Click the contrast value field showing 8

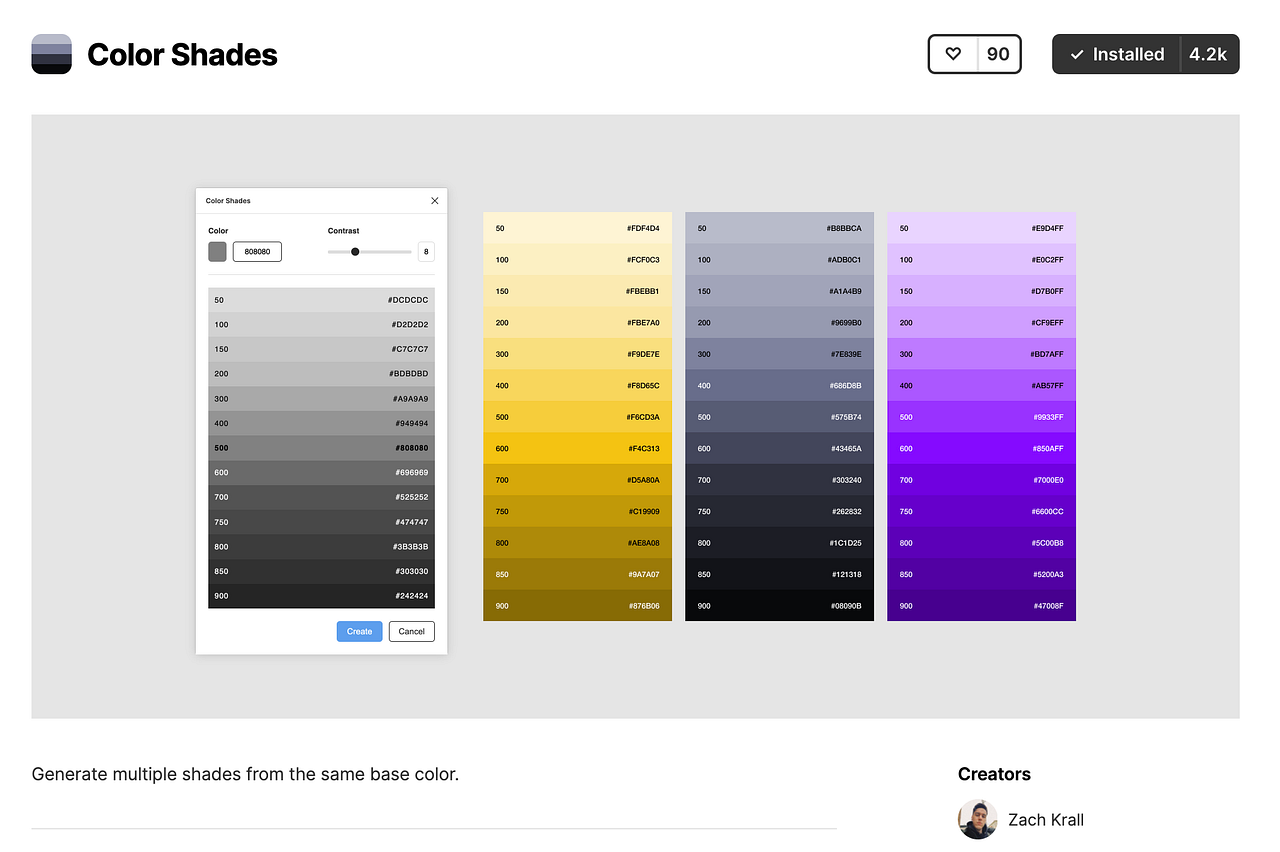[x=425, y=251]
